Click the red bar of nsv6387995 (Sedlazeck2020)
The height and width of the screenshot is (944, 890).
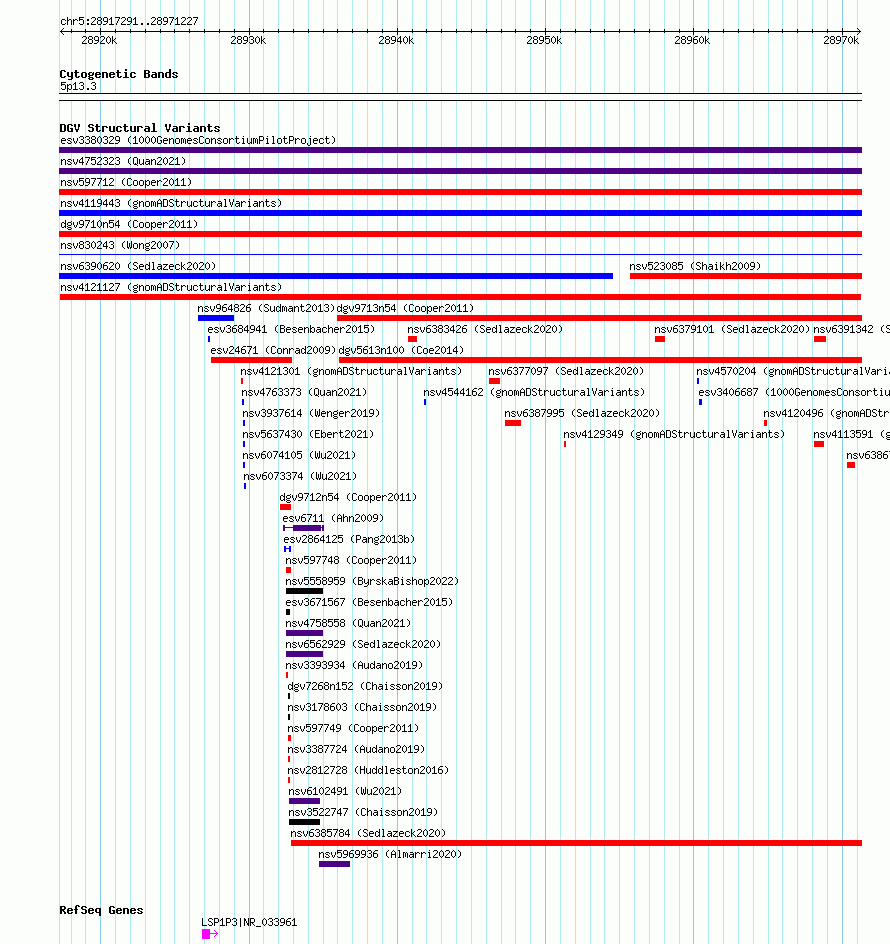pos(513,423)
